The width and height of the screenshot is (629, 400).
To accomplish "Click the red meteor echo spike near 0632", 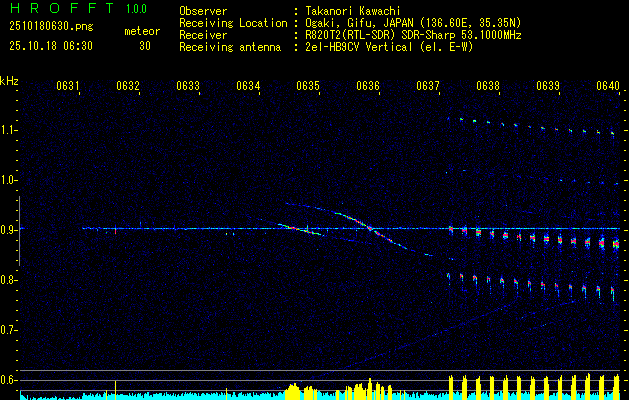I will pos(116,231).
